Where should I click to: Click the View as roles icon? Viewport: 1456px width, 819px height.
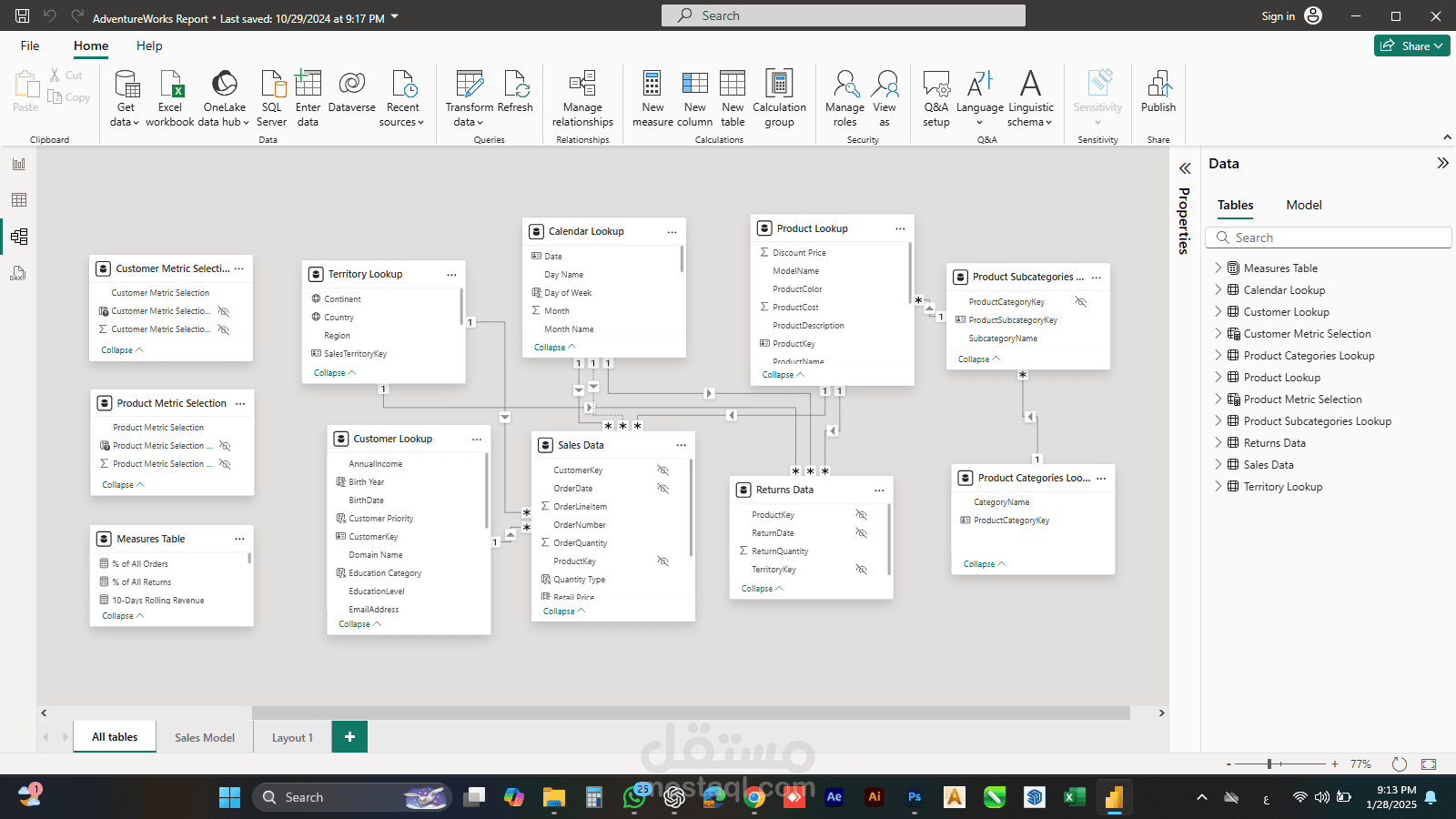885,84
